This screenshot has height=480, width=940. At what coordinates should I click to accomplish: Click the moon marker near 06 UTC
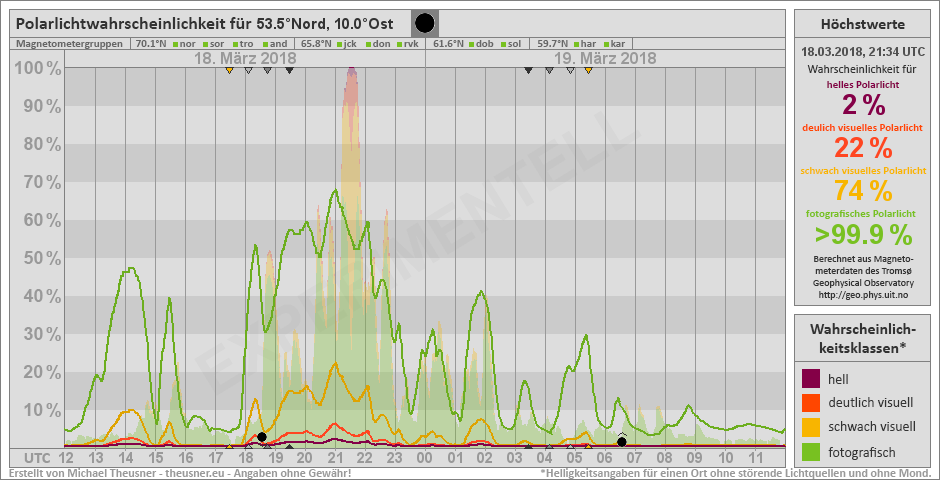pyautogui.click(x=622, y=441)
